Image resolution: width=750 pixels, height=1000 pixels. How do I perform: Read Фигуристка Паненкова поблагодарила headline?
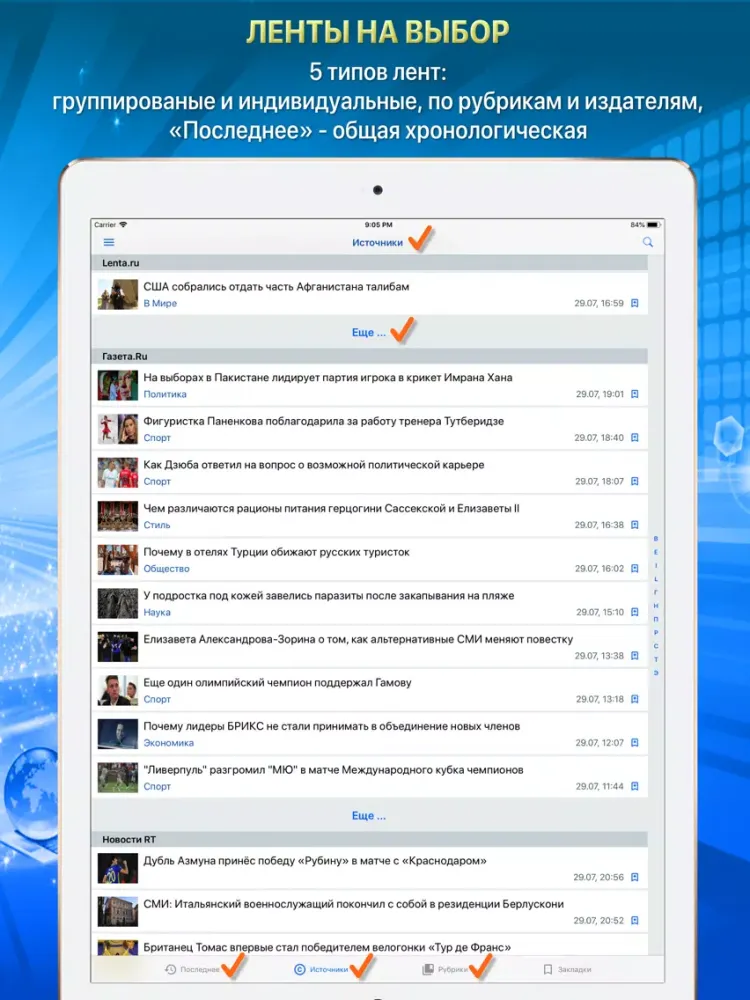pos(323,421)
